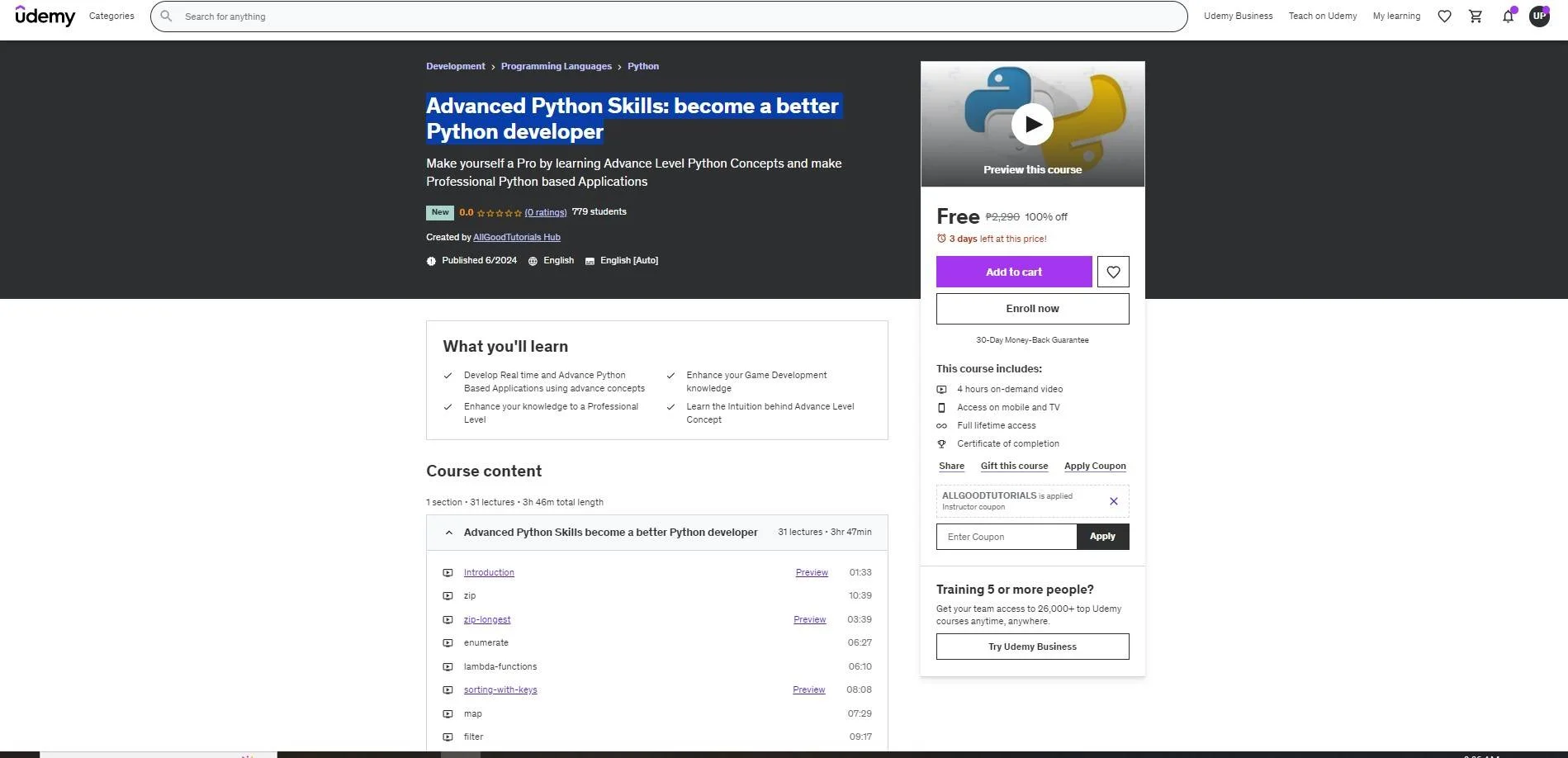Click Preview for zip-longest lecture
1568x758 pixels.
(x=809, y=619)
